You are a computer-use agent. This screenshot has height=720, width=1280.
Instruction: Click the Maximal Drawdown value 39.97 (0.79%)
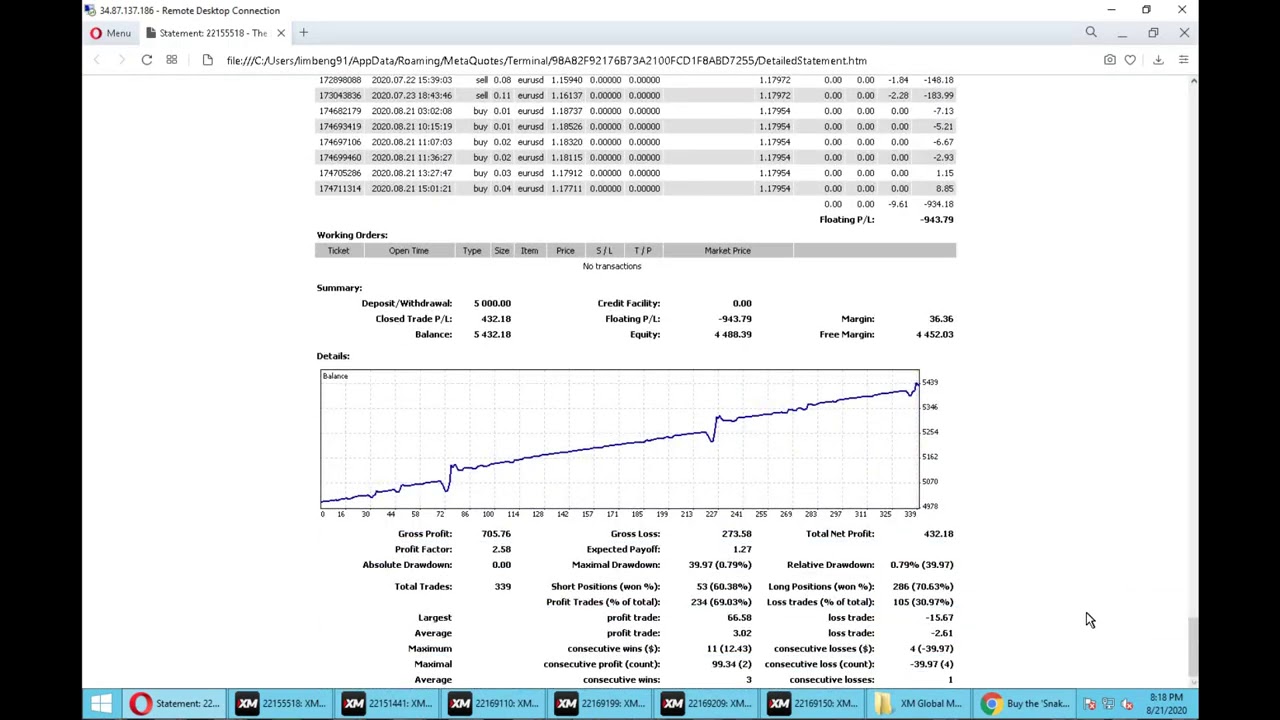click(x=720, y=565)
